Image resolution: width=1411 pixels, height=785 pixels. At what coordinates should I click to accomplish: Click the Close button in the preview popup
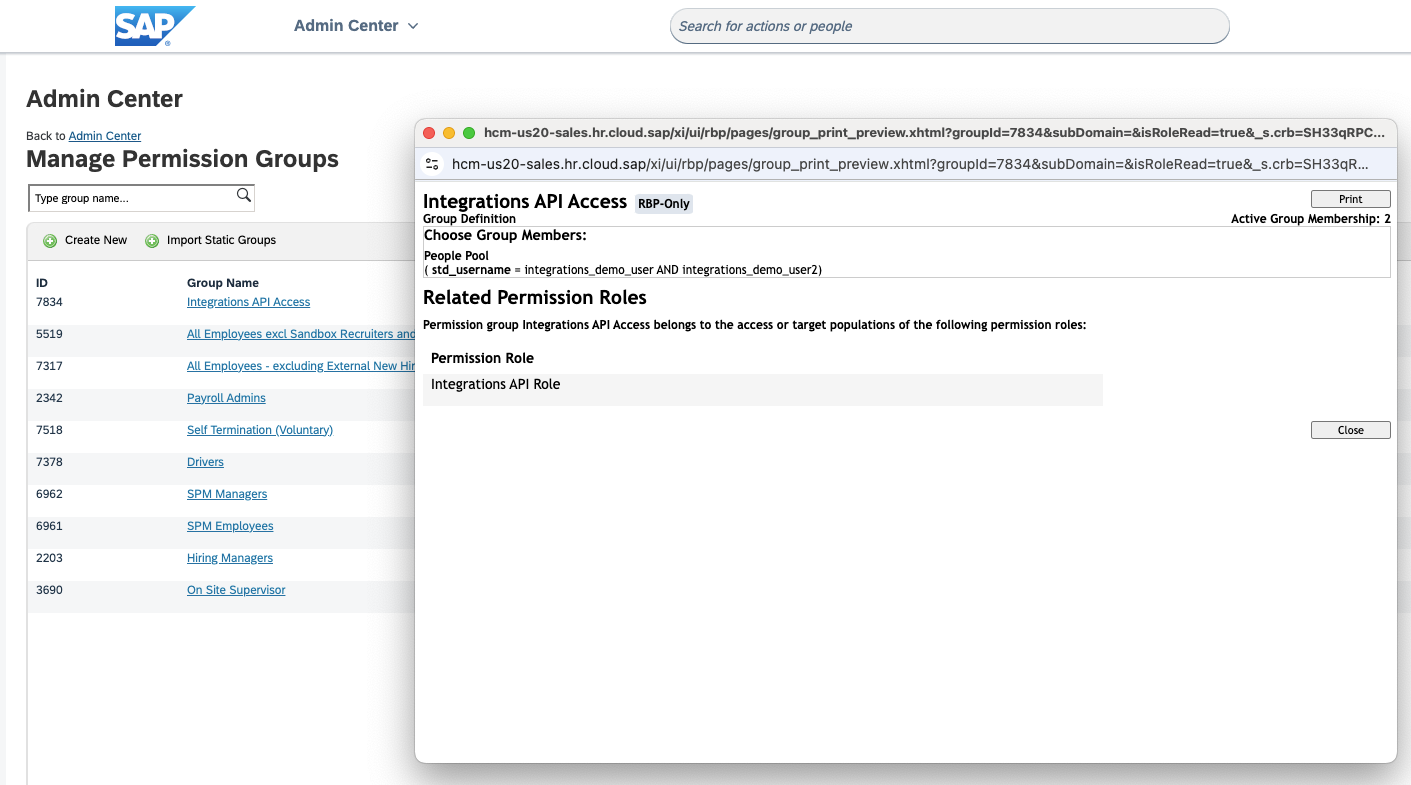coord(1350,430)
